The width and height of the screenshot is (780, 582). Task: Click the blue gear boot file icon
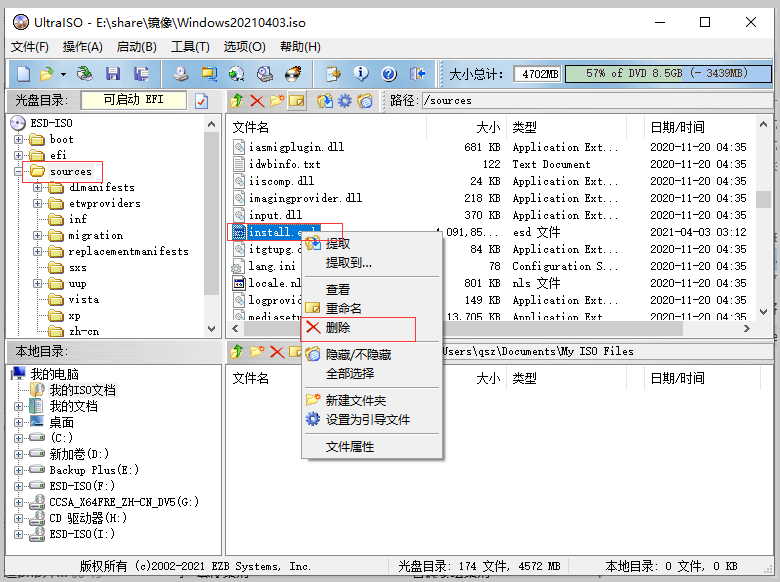(x=345, y=101)
